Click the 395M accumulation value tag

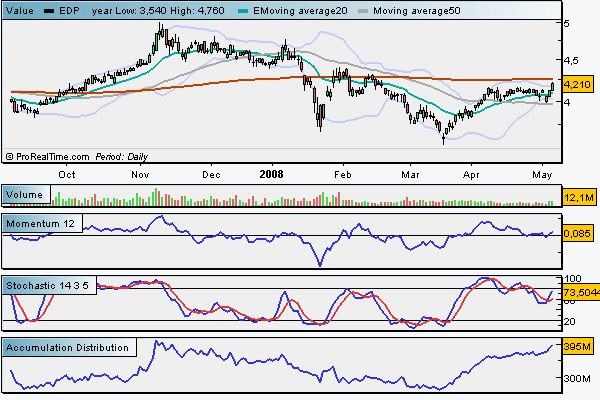pos(577,347)
